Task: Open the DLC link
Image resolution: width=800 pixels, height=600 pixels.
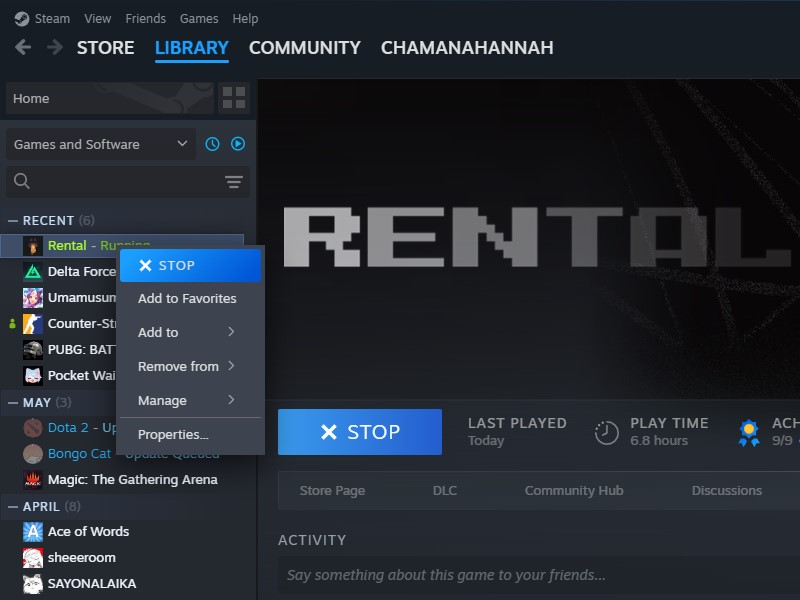Action: click(x=444, y=491)
